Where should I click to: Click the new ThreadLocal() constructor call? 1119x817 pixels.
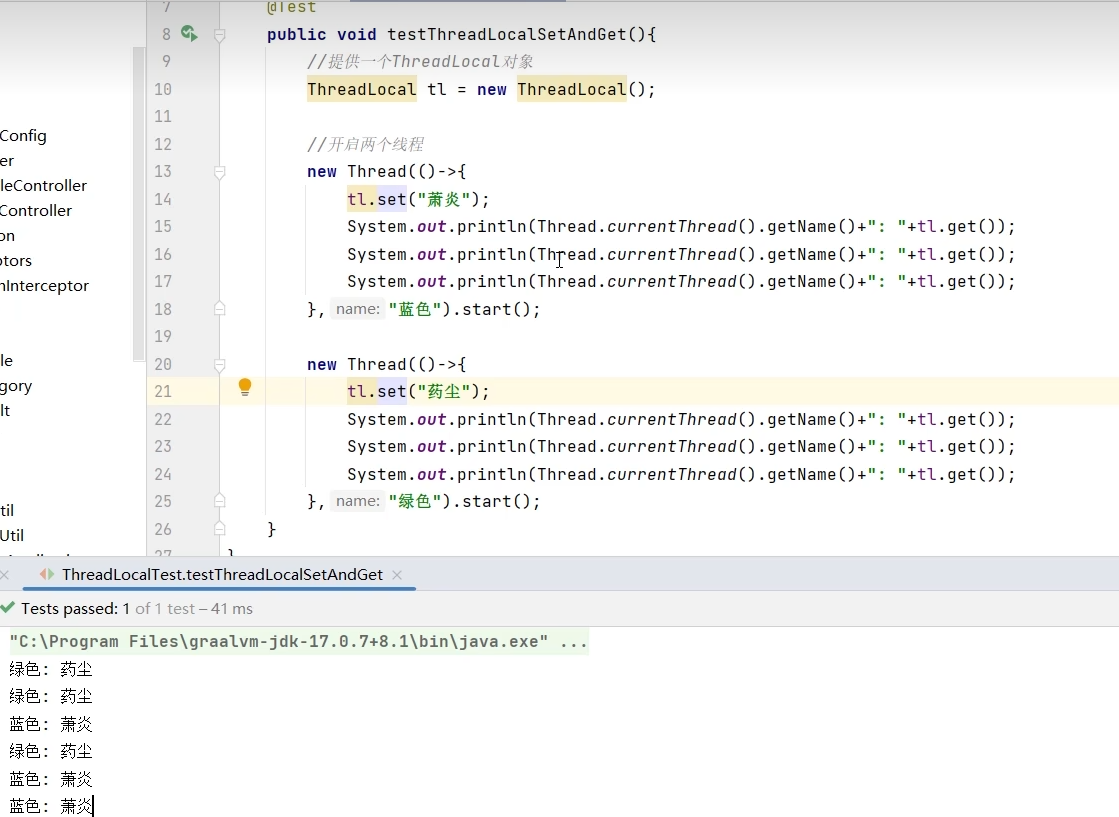click(x=565, y=89)
